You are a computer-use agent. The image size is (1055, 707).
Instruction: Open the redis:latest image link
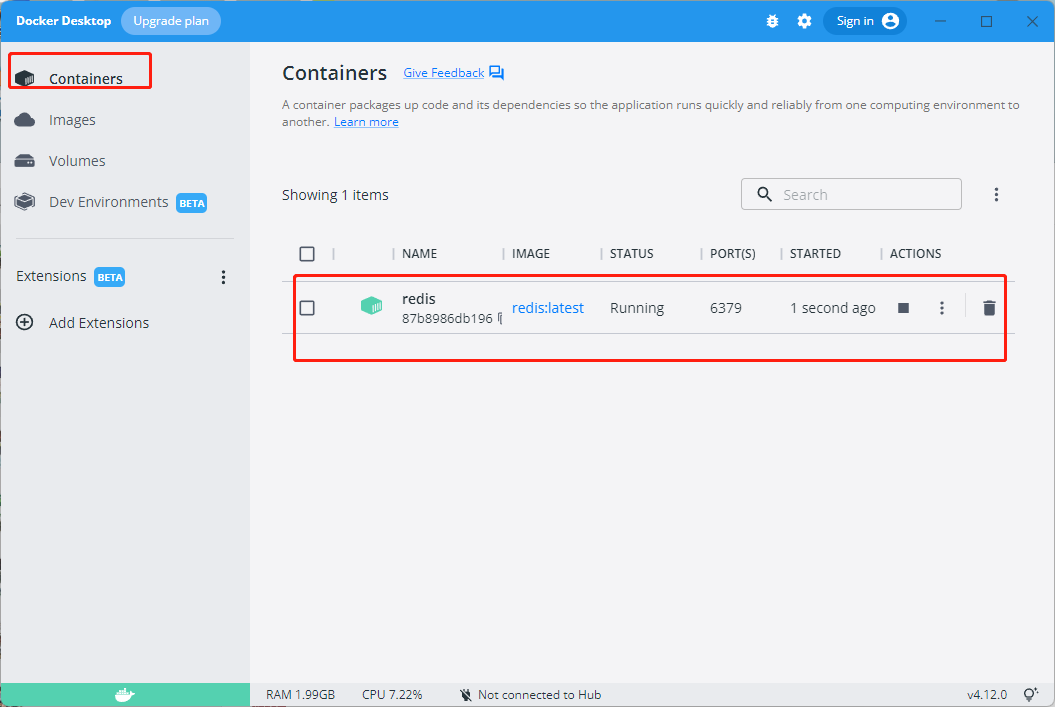(548, 308)
